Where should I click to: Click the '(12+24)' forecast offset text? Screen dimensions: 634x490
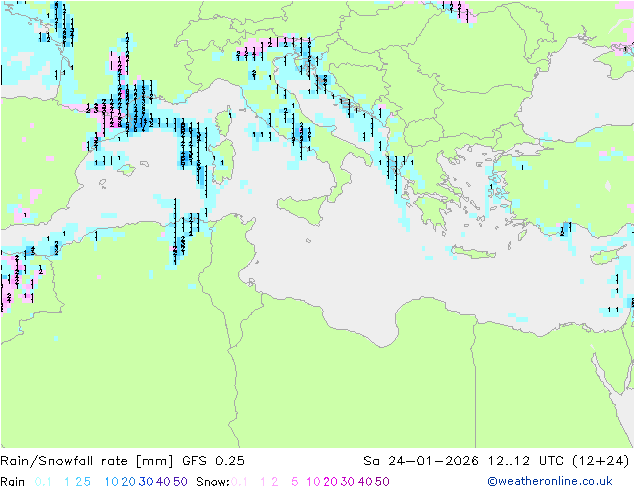pyautogui.click(x=600, y=461)
